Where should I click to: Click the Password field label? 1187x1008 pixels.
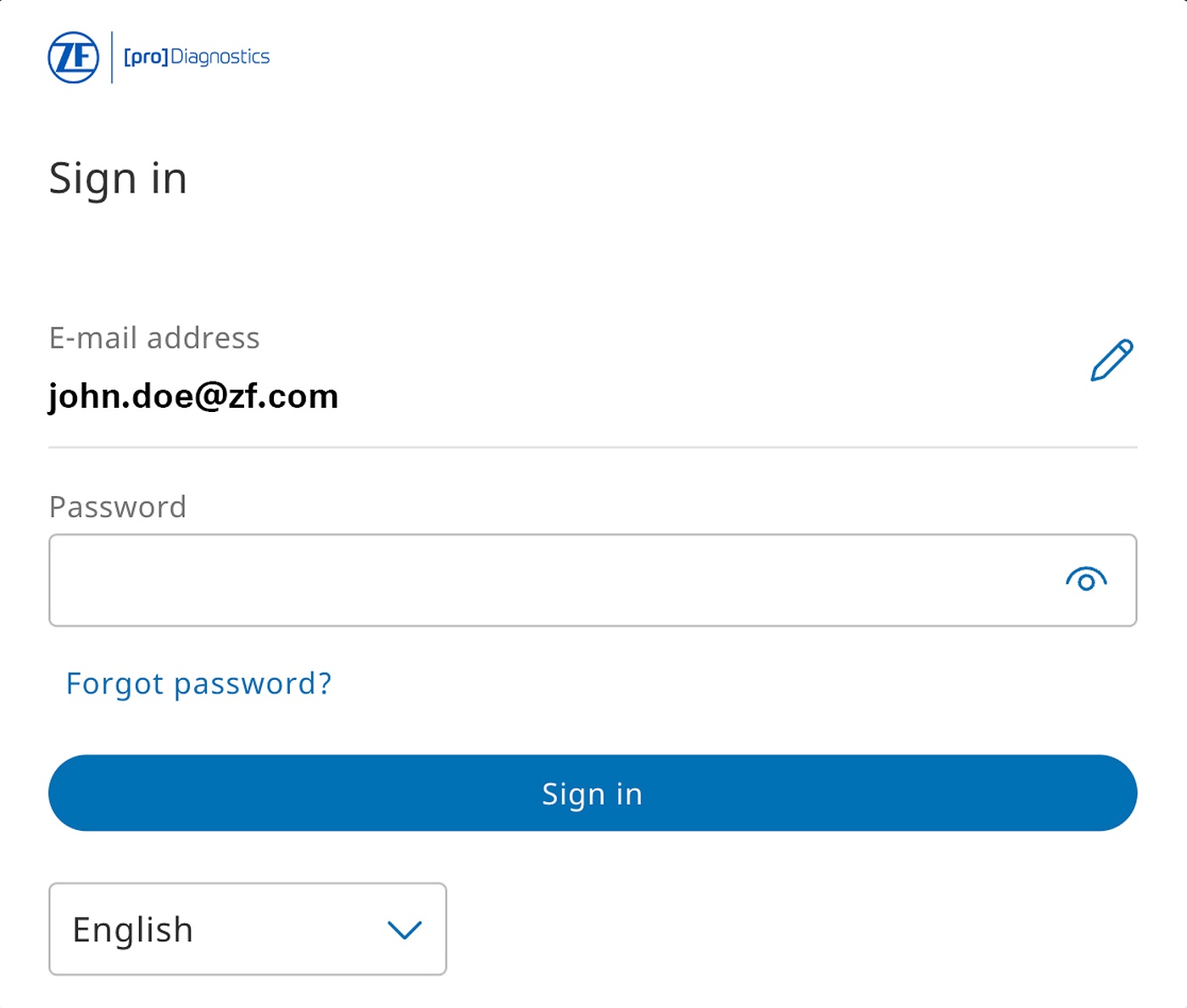point(118,507)
